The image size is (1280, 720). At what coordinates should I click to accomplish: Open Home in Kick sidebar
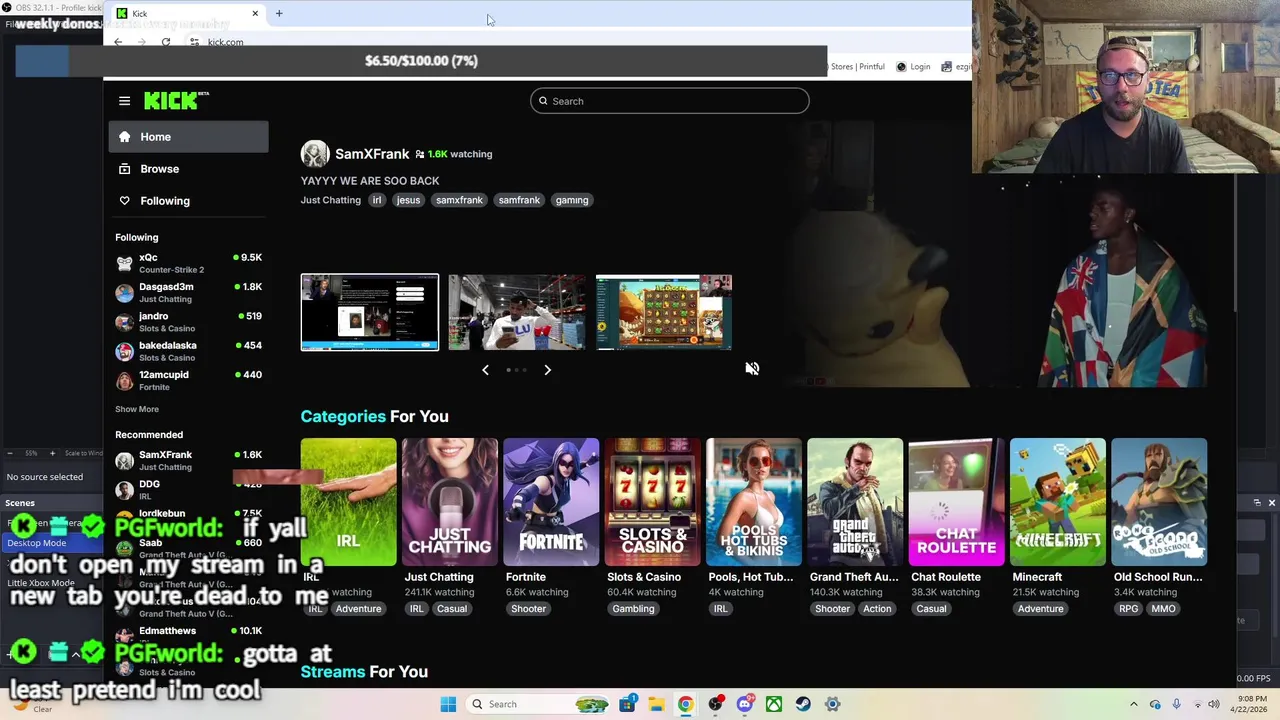pos(188,137)
